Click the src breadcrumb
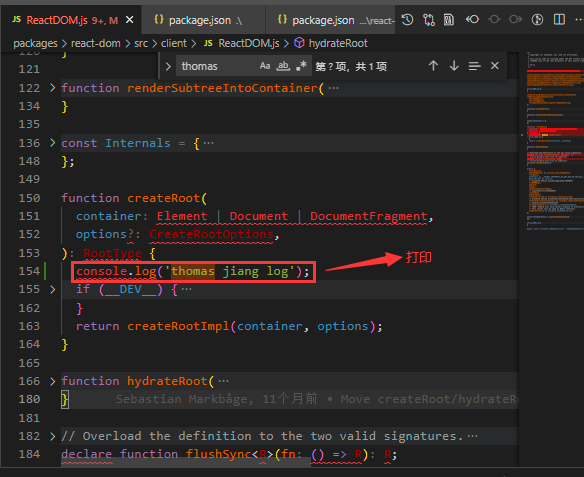The image size is (584, 477). [x=141, y=44]
